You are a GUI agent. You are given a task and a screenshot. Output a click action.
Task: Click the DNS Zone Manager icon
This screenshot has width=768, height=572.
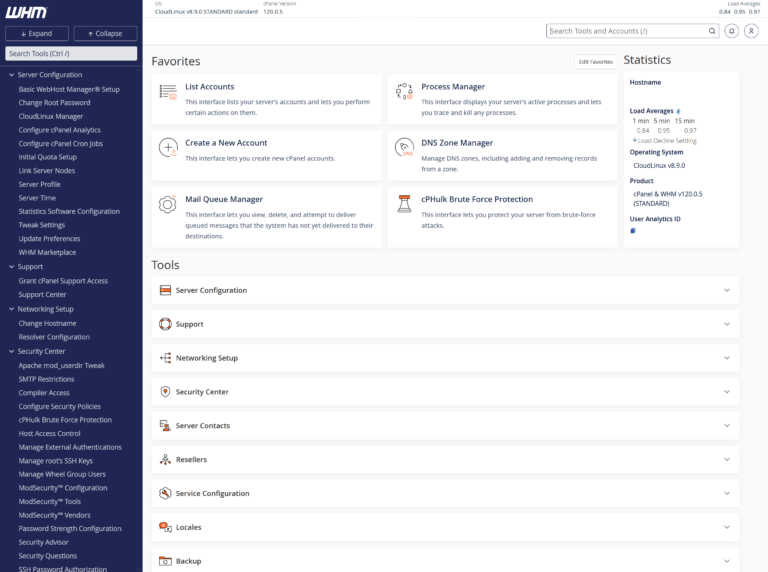pos(404,148)
